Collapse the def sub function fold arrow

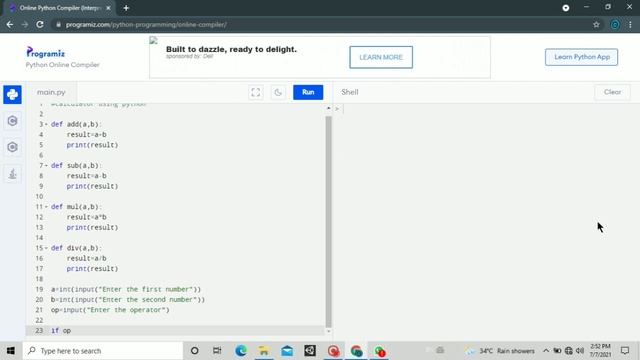pyautogui.click(x=46, y=165)
